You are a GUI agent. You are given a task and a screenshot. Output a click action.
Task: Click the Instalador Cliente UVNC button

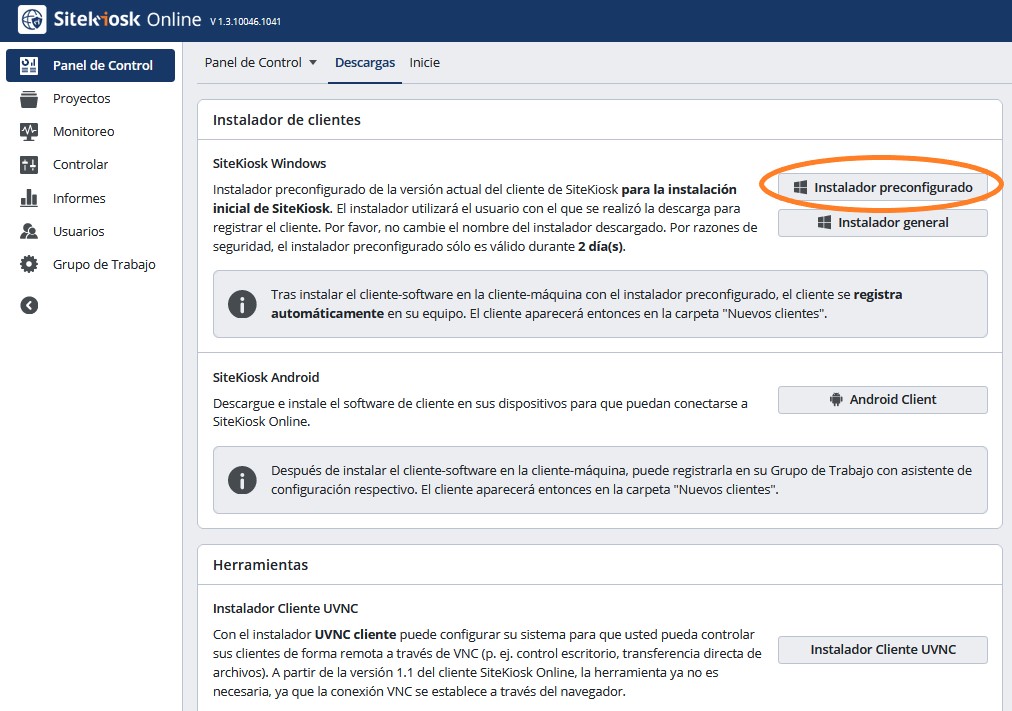[x=882, y=650]
